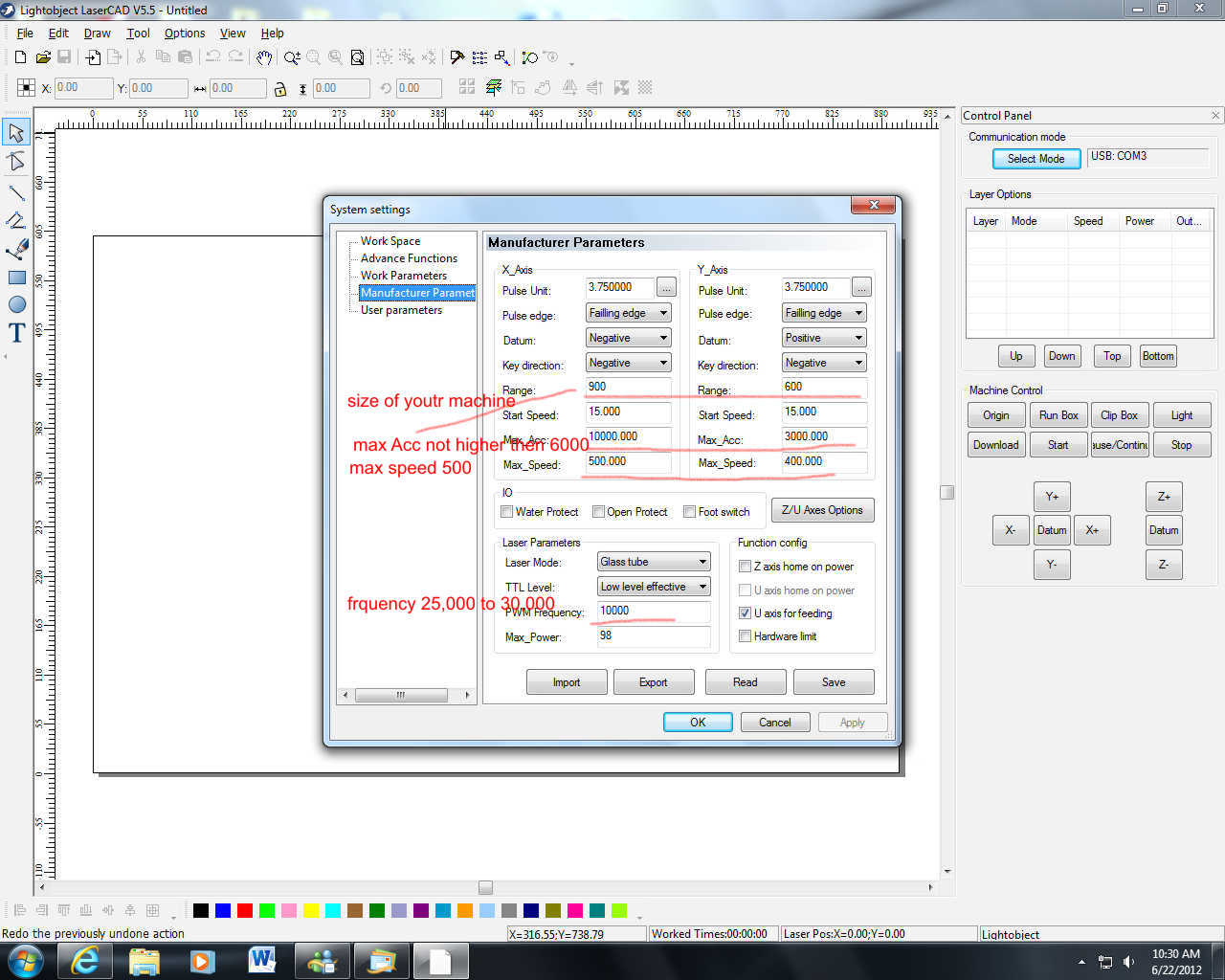1225x980 pixels.
Task: Select the Pan hand tool
Action: 264,57
